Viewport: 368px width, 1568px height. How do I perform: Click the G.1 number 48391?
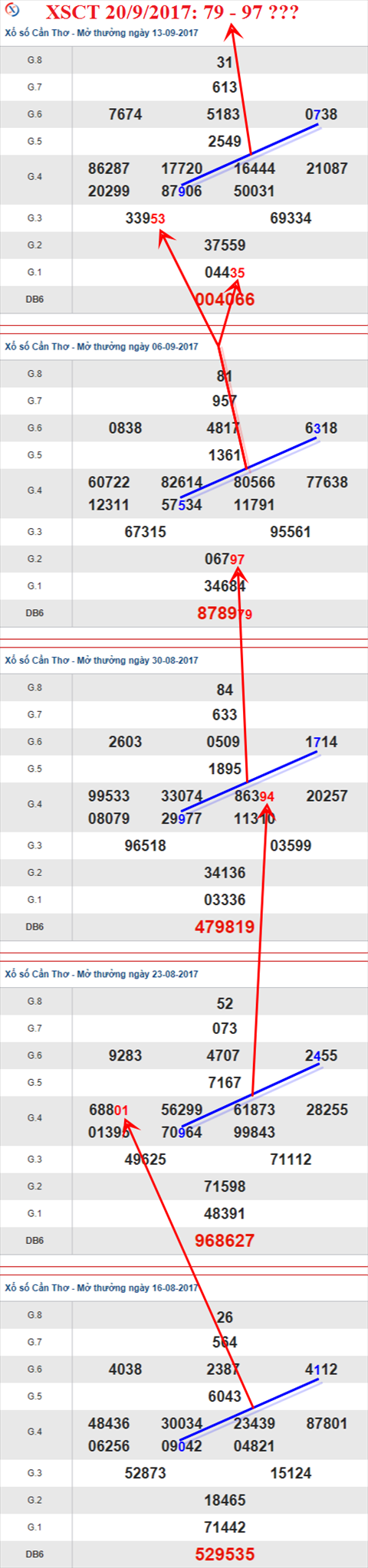click(225, 1214)
